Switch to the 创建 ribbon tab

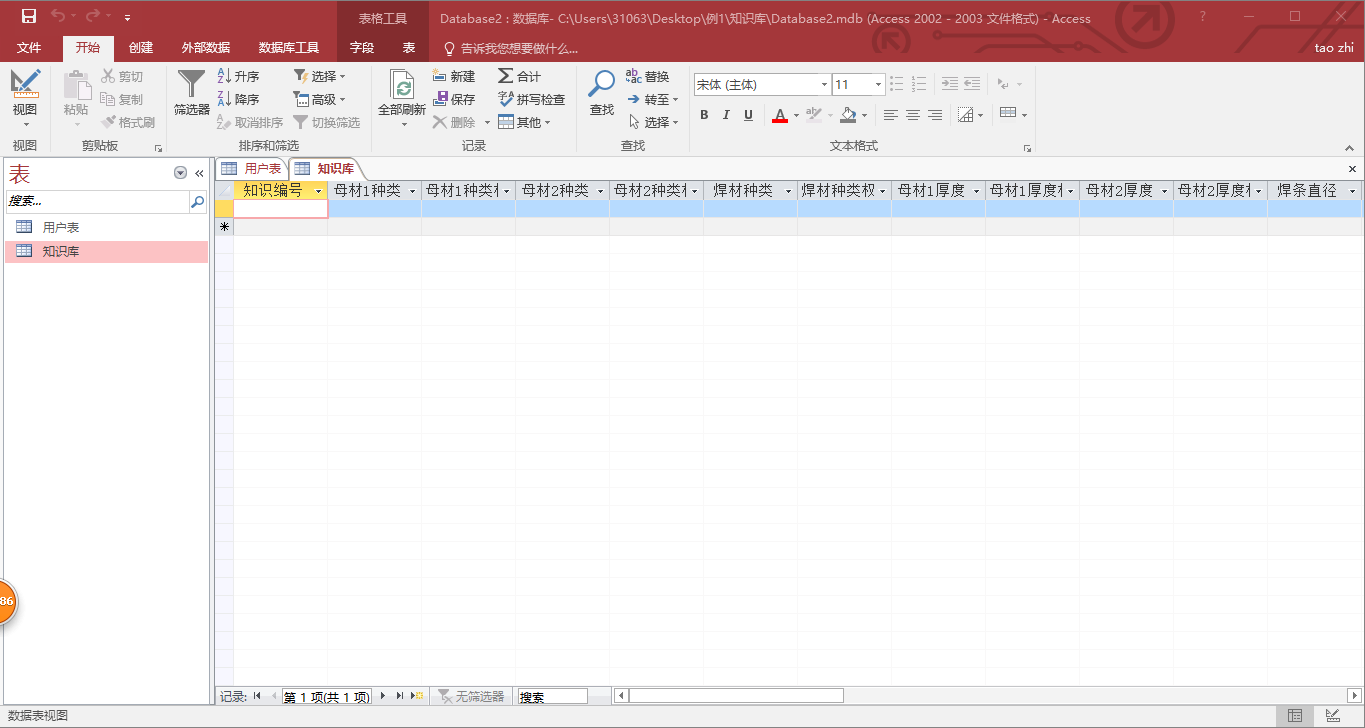point(141,48)
